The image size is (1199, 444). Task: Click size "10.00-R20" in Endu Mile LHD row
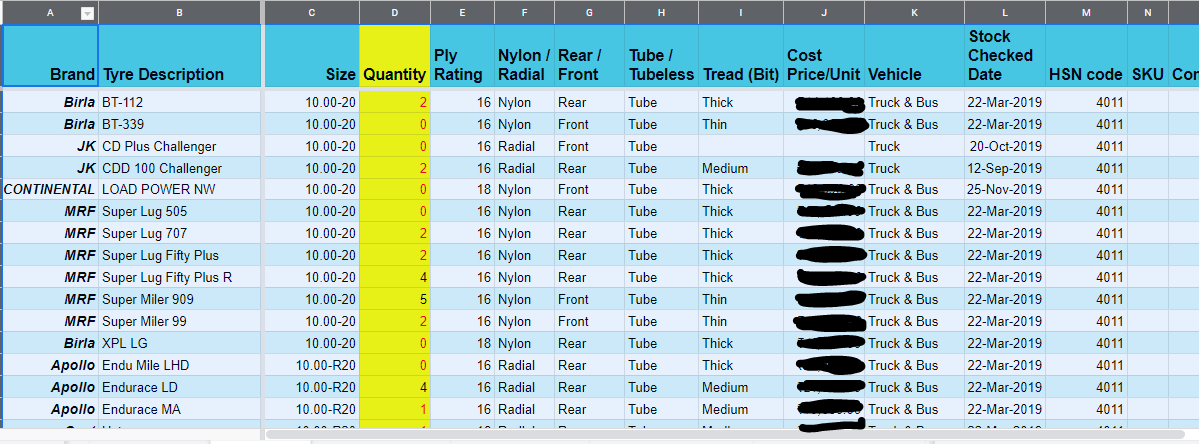[x=312, y=365]
